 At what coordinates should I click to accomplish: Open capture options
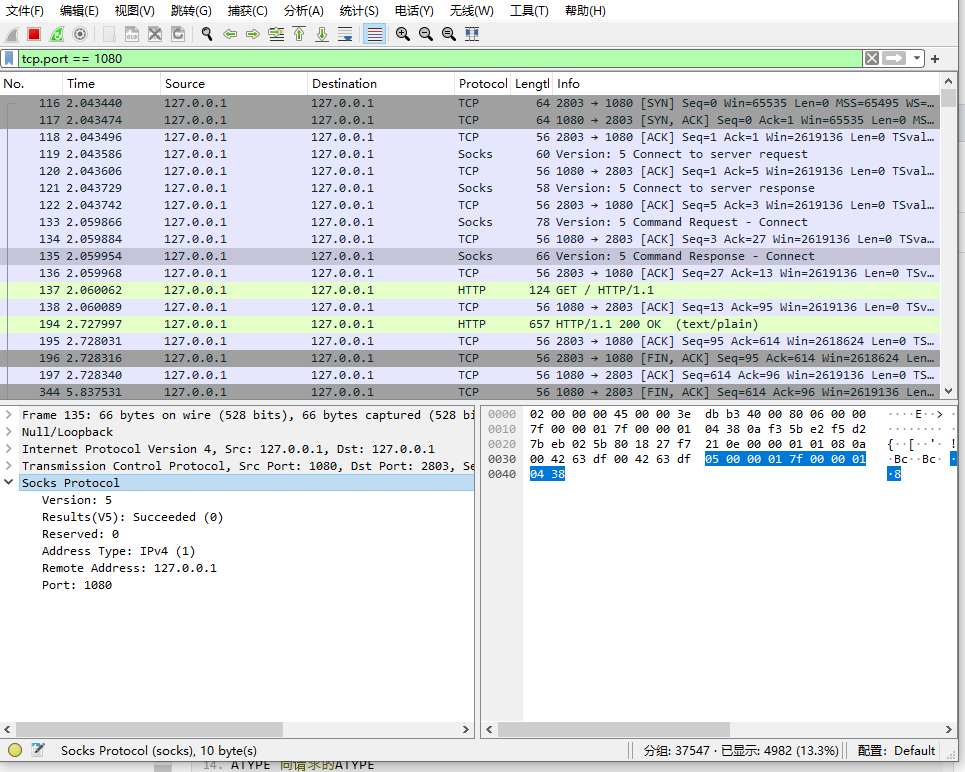click(x=80, y=34)
